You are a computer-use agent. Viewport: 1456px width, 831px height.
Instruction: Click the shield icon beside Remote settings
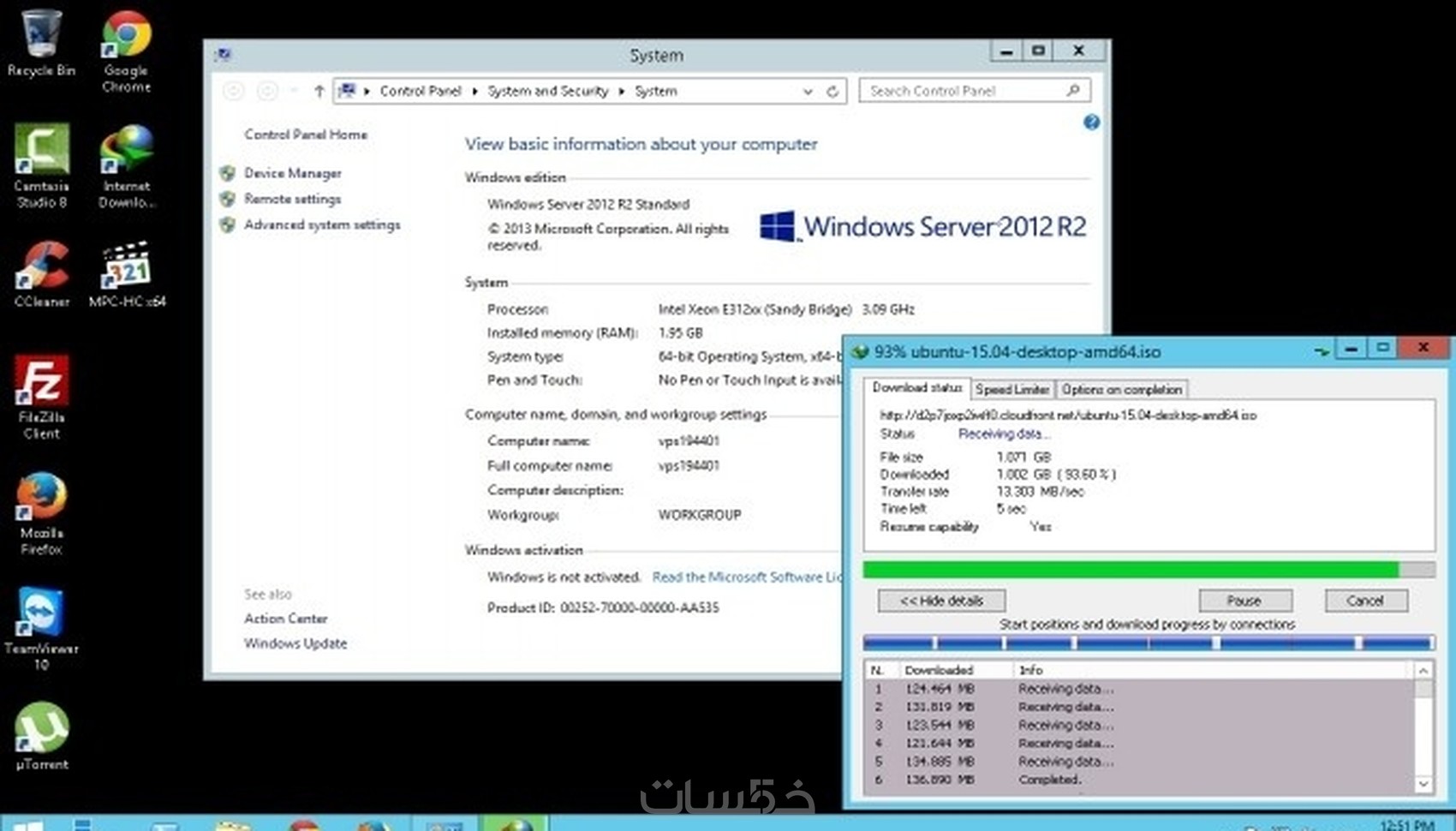pyautogui.click(x=227, y=199)
